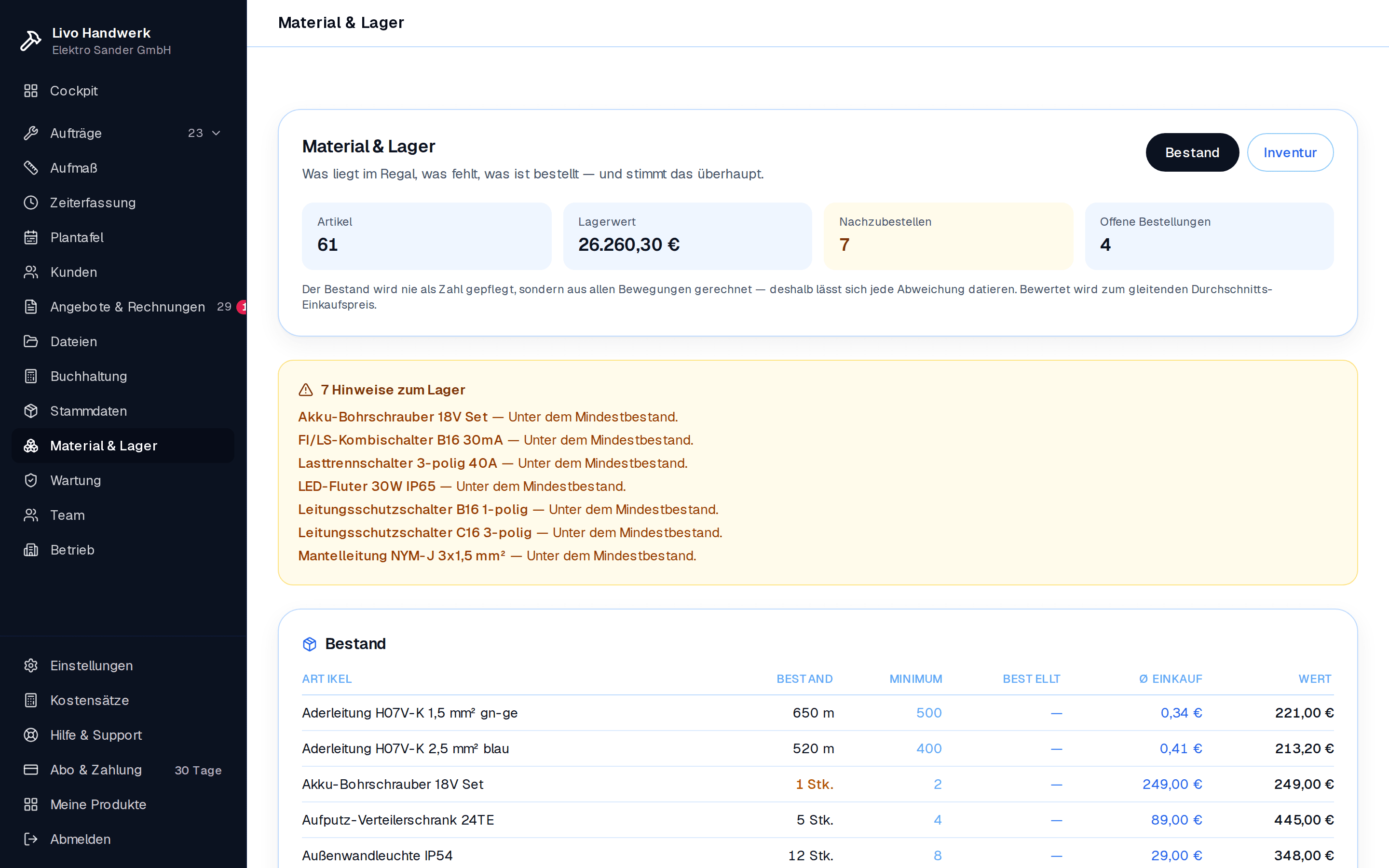
Task: Click the Aufmaß ruler icon
Action: [31, 168]
